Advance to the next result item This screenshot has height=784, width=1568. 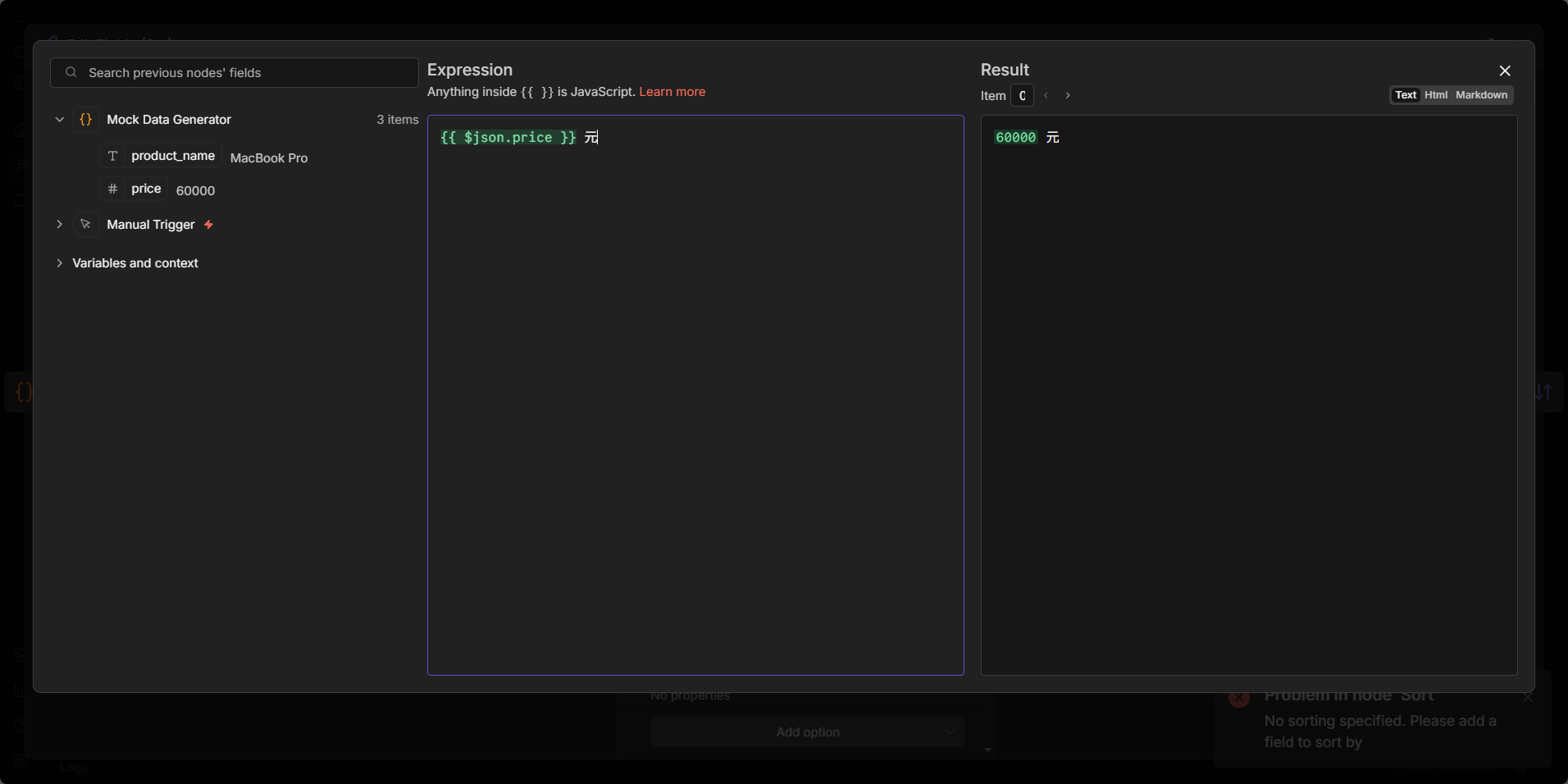1068,96
